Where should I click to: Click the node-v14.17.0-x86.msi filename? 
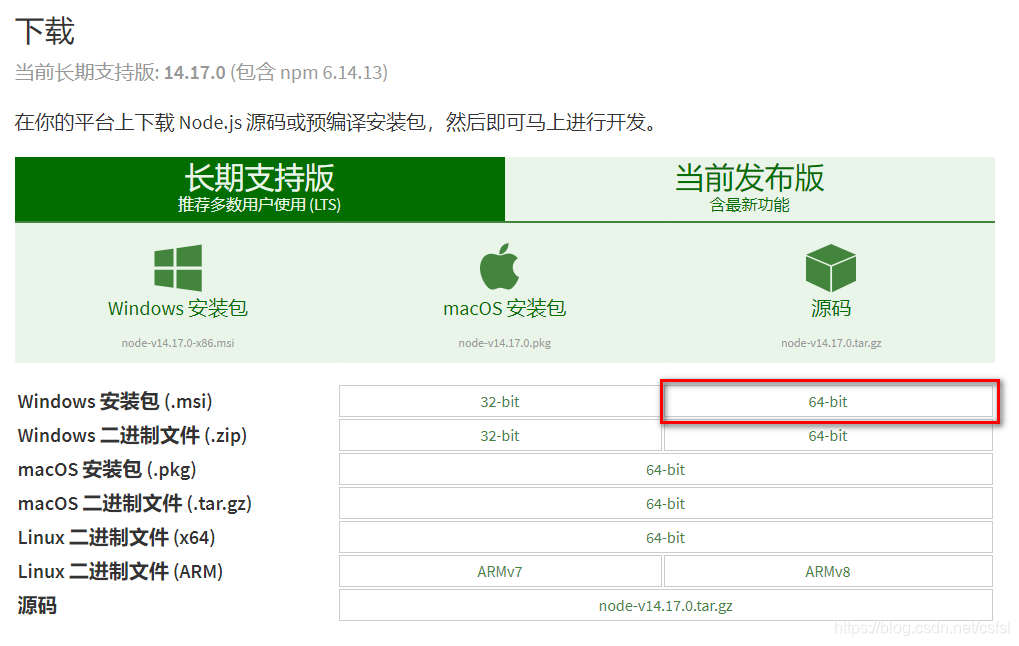pos(178,343)
